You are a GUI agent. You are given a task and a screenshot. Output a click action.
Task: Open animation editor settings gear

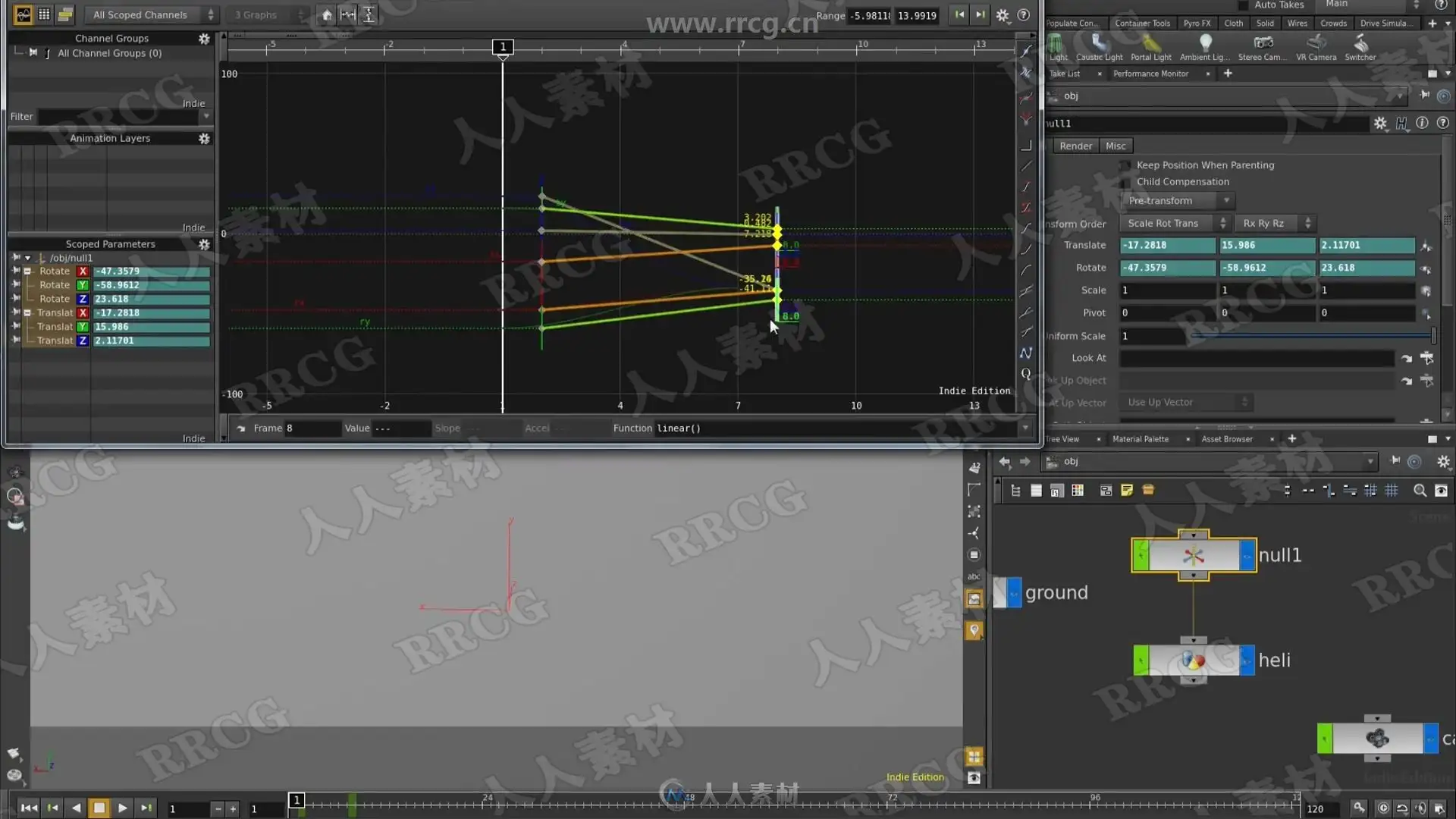(x=1003, y=15)
